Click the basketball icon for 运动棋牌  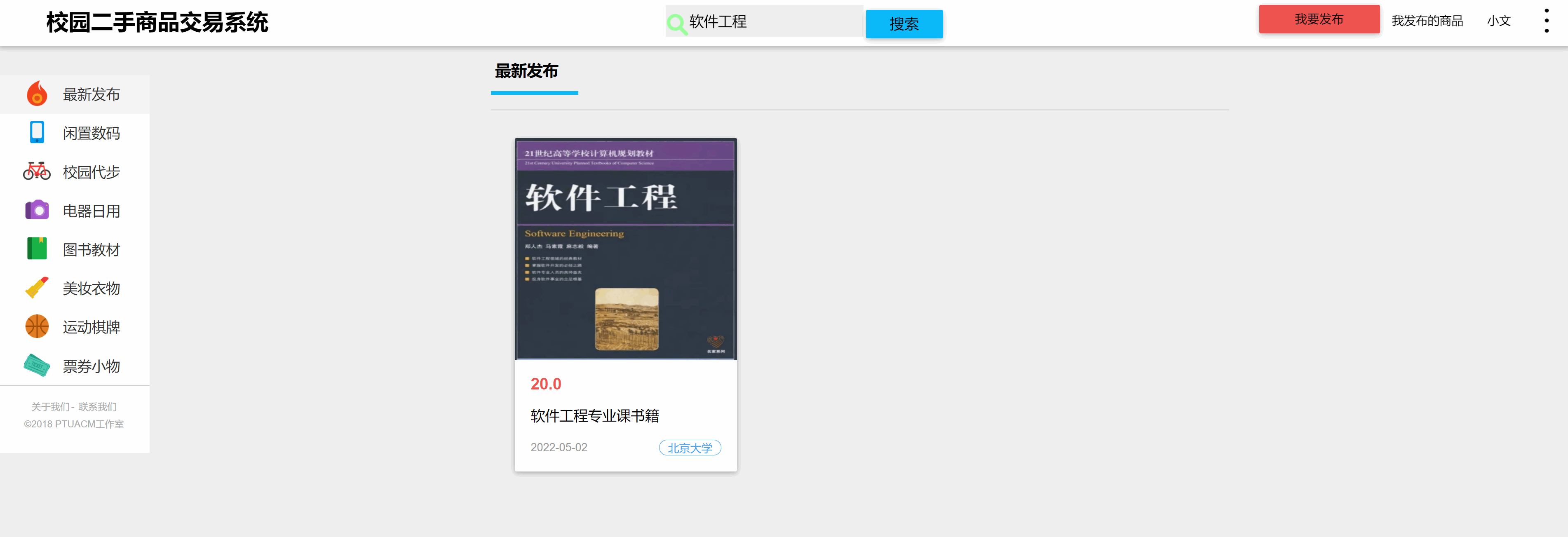pyautogui.click(x=37, y=326)
